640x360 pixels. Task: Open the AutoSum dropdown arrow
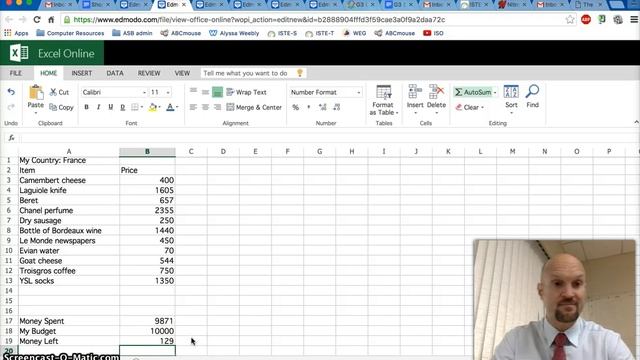tap(495, 93)
